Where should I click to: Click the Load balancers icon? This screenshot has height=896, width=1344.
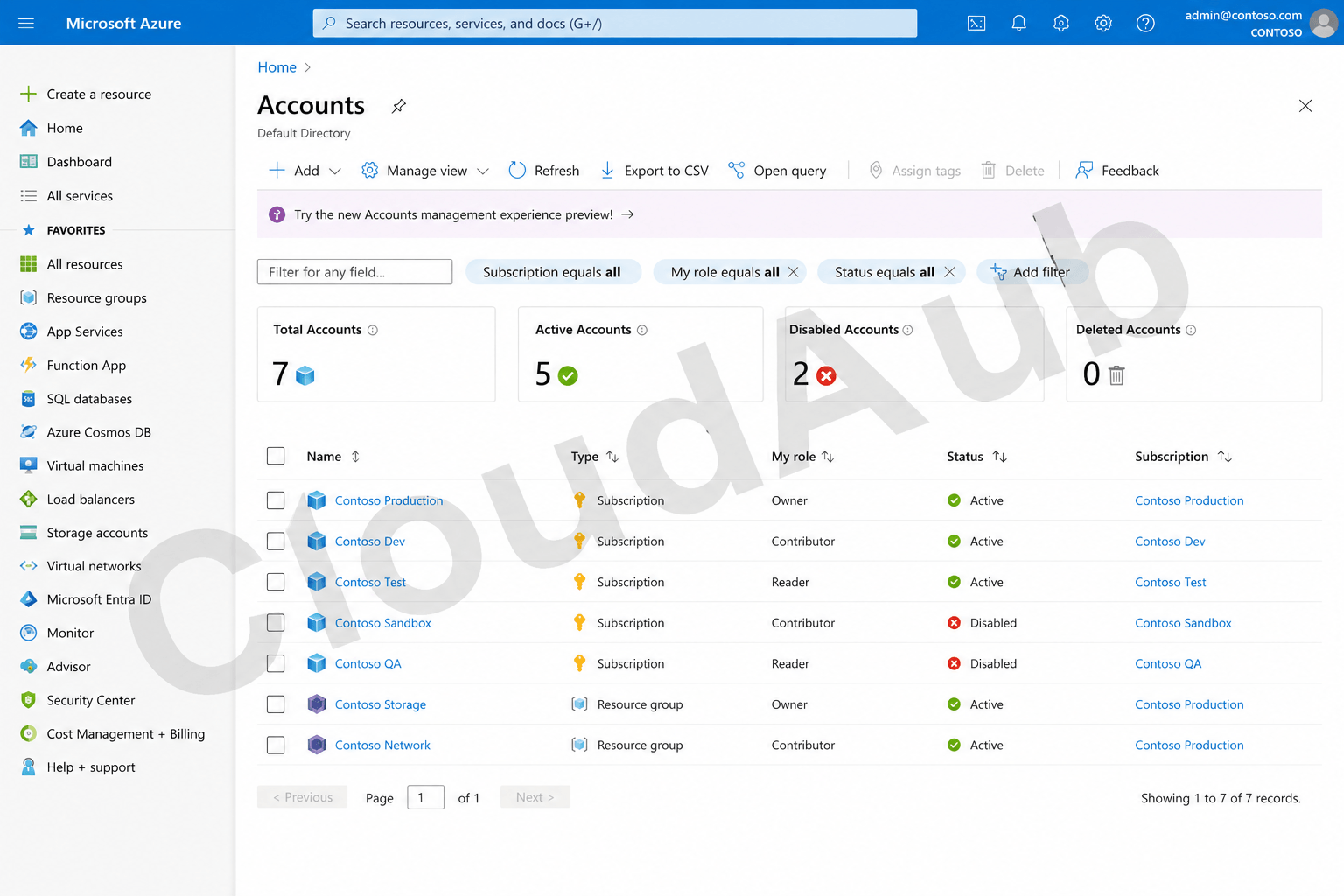coord(28,500)
